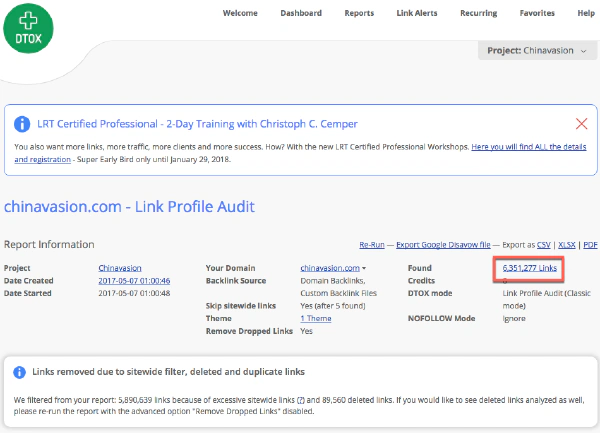600x433 pixels.
Task: Click the 'Custom Backlink Files' value
Action: point(338,293)
